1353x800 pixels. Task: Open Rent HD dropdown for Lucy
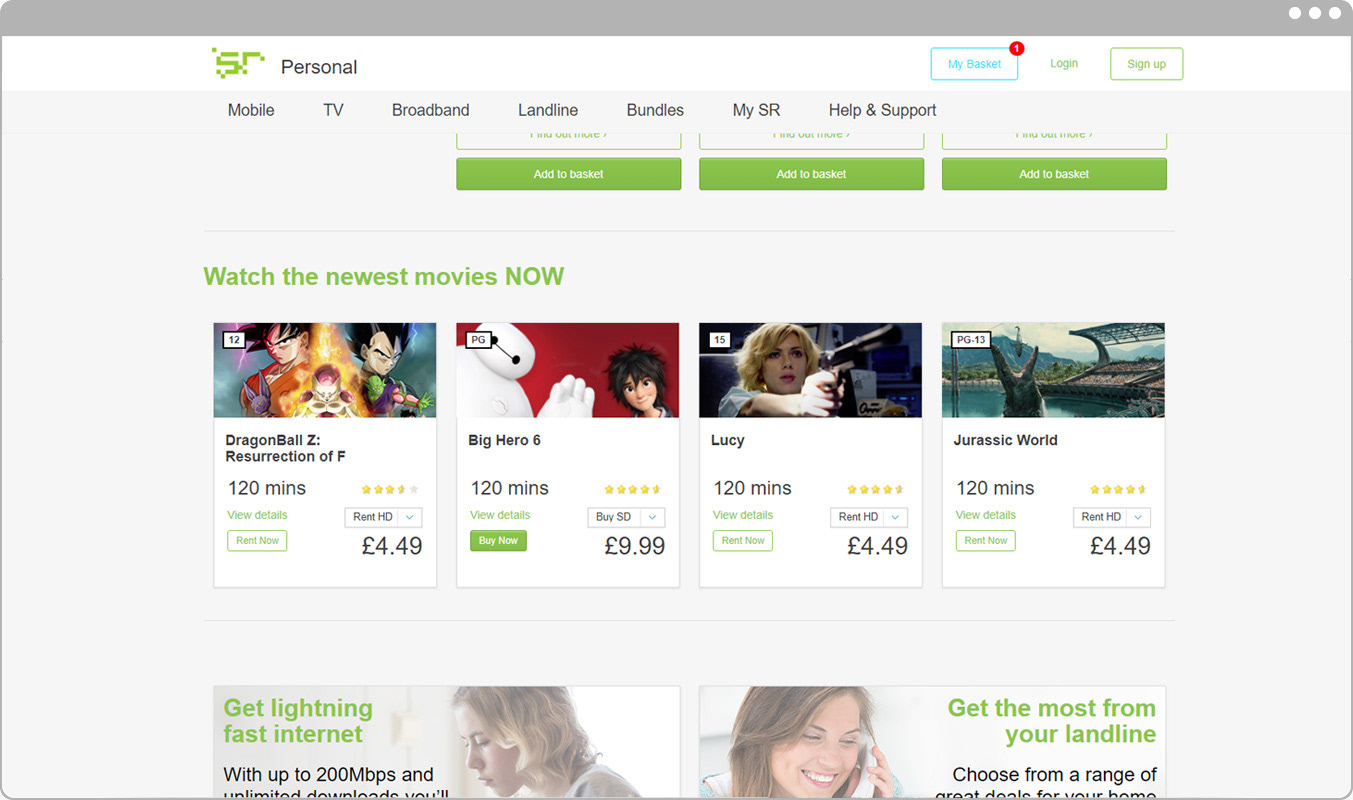pyautogui.click(x=869, y=517)
